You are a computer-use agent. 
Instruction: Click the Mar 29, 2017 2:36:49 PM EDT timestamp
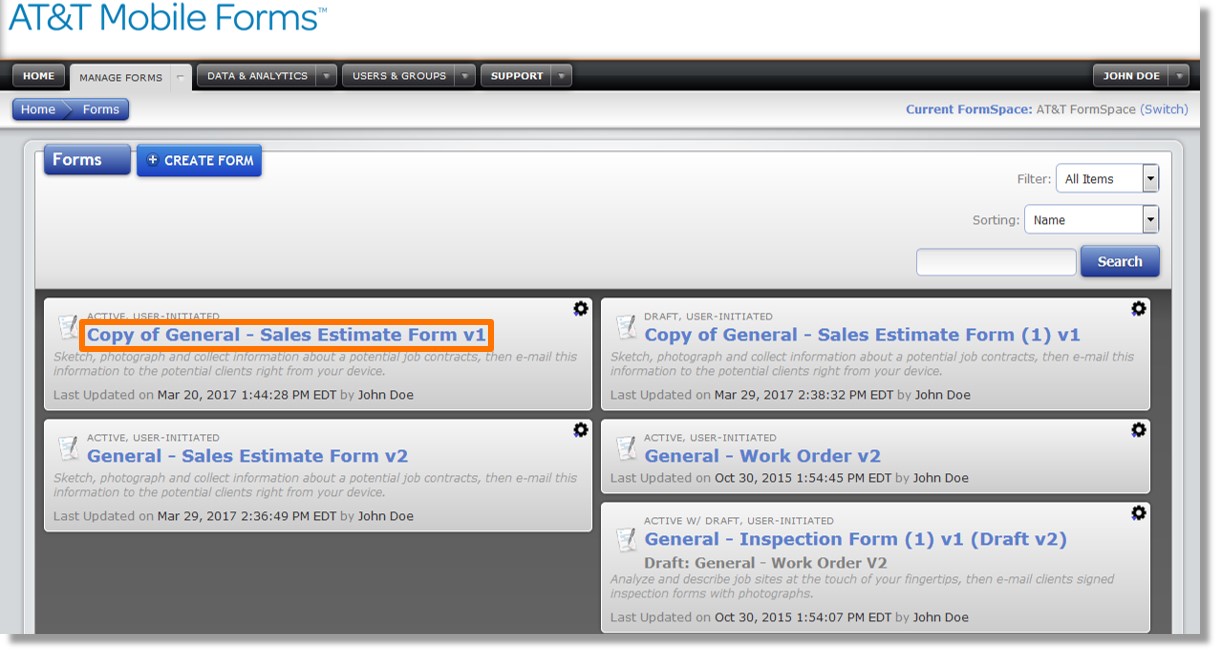click(x=247, y=516)
